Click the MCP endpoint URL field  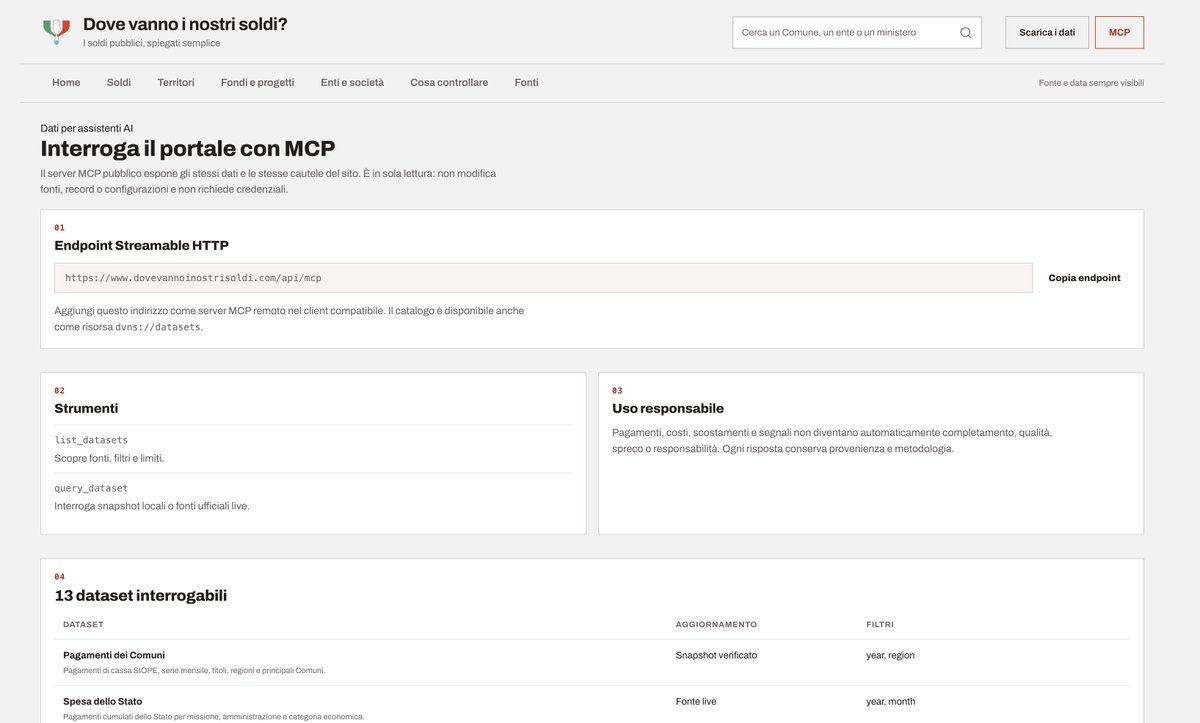coord(543,278)
